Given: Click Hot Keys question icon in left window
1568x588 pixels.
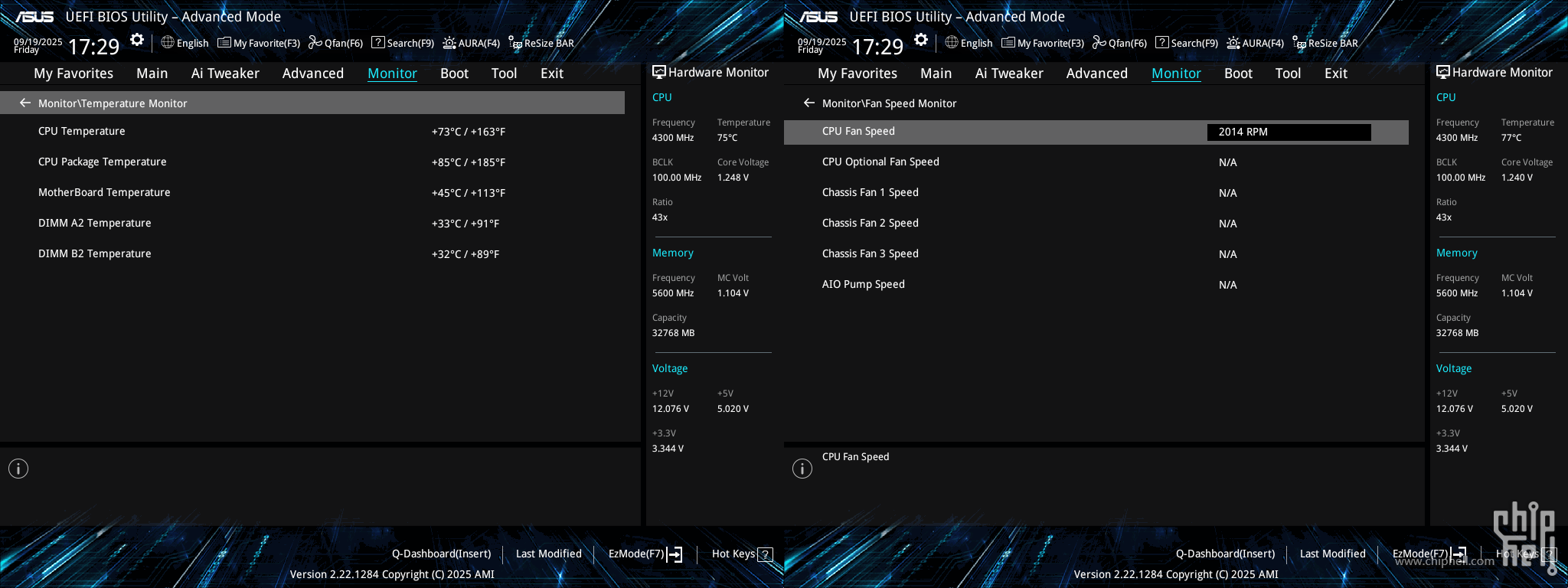Looking at the screenshot, I should (x=765, y=554).
